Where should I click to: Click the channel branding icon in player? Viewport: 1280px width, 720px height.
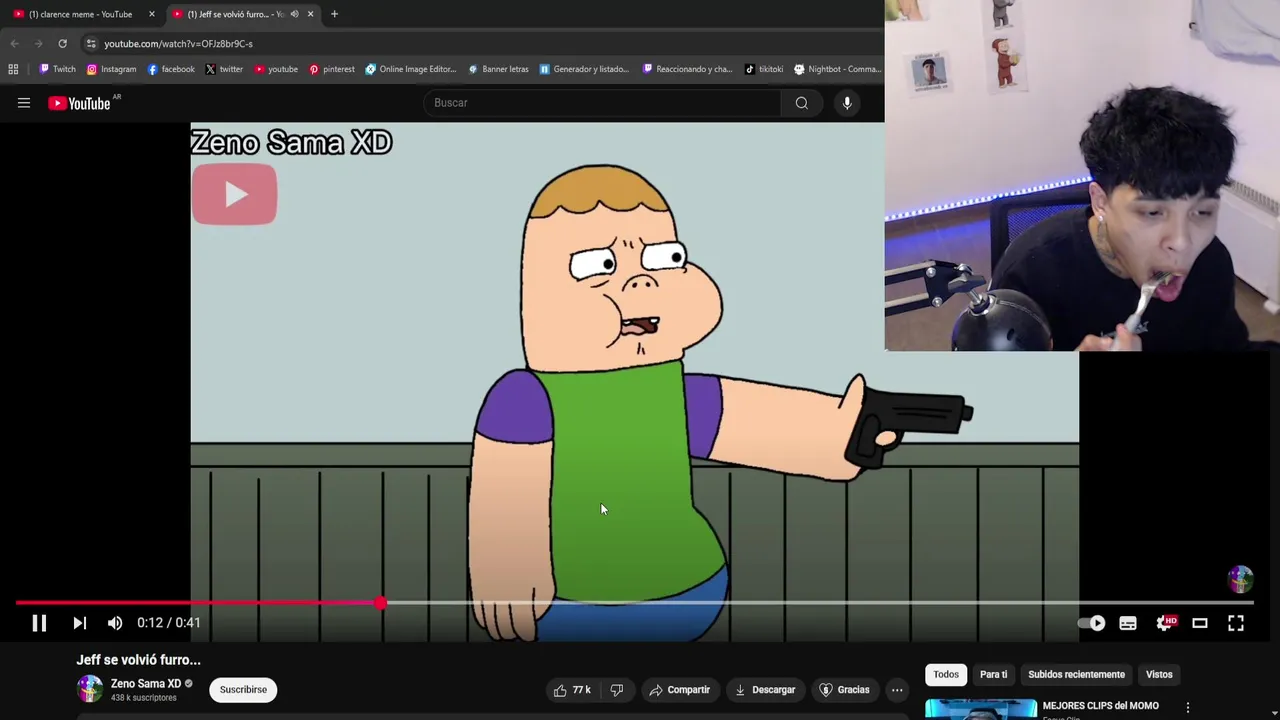(x=1240, y=579)
